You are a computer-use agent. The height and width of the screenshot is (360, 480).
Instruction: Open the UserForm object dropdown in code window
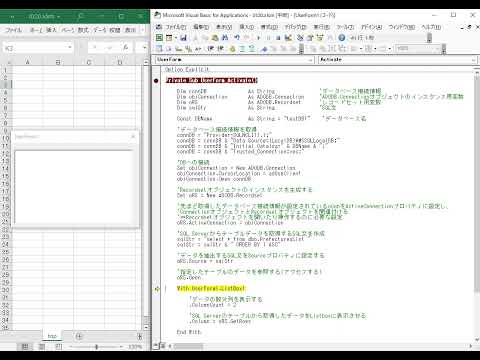click(311, 60)
